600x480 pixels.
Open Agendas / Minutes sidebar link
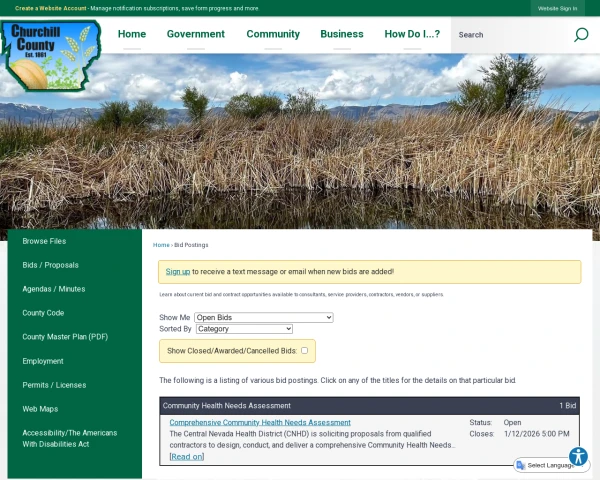pos(54,289)
